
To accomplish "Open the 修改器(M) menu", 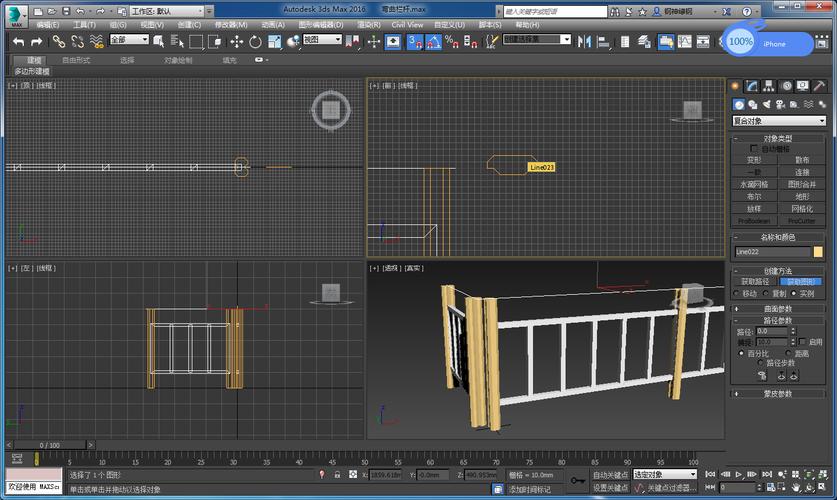I will [x=231, y=24].
